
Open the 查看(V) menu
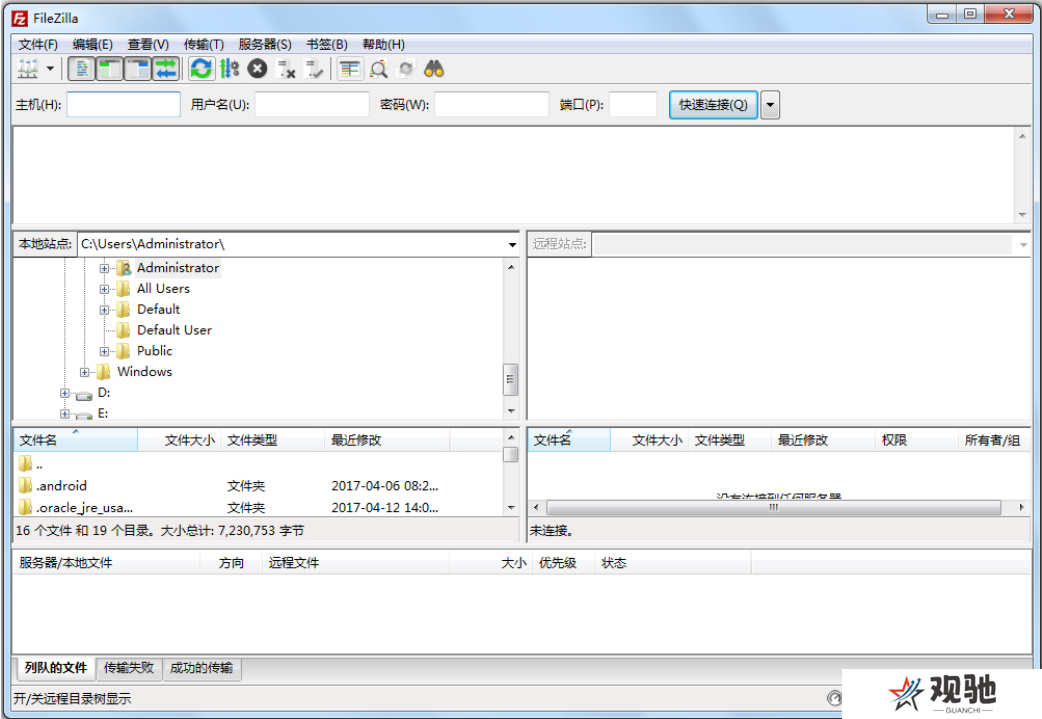148,45
